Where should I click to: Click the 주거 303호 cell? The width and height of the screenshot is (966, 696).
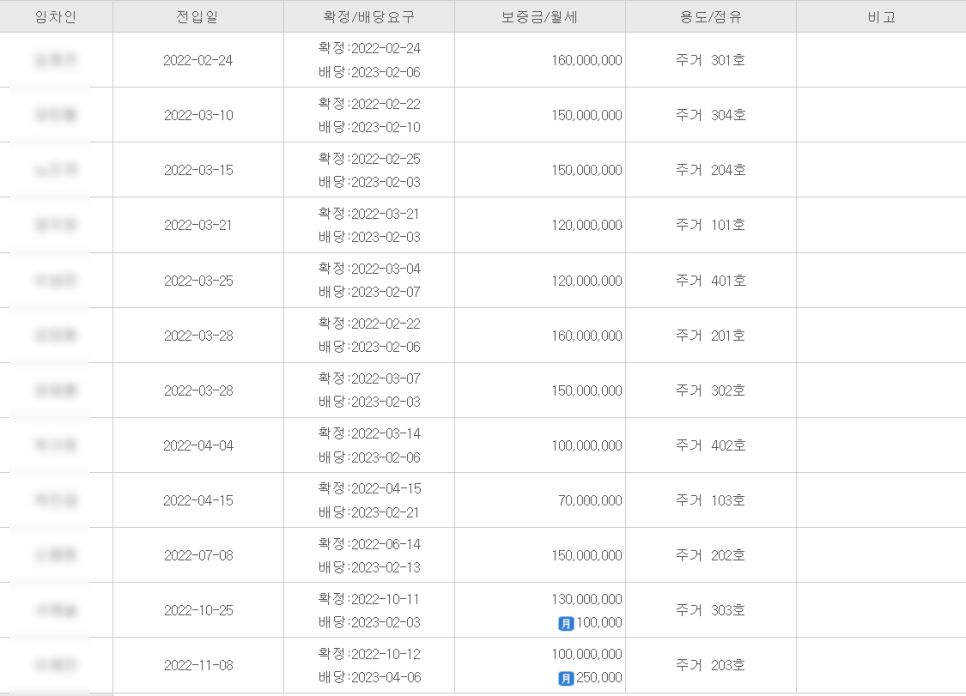pyautogui.click(x=710, y=610)
